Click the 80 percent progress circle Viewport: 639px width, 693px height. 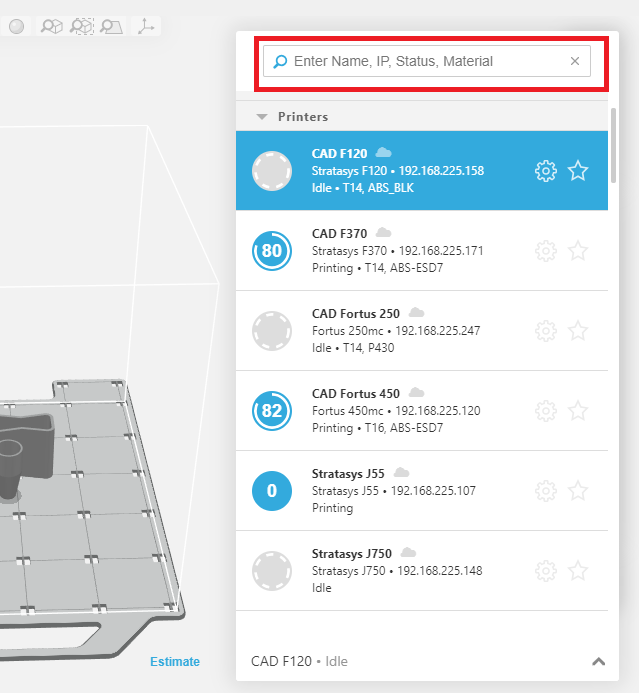[x=272, y=251]
